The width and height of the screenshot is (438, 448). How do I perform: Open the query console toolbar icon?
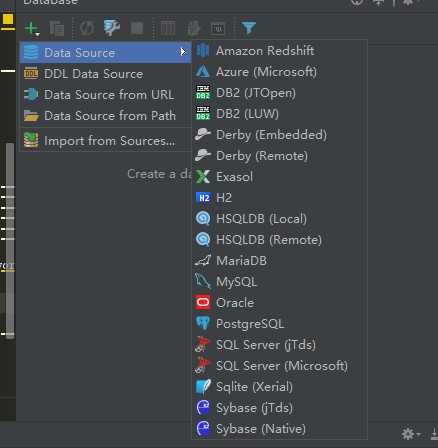click(218, 29)
